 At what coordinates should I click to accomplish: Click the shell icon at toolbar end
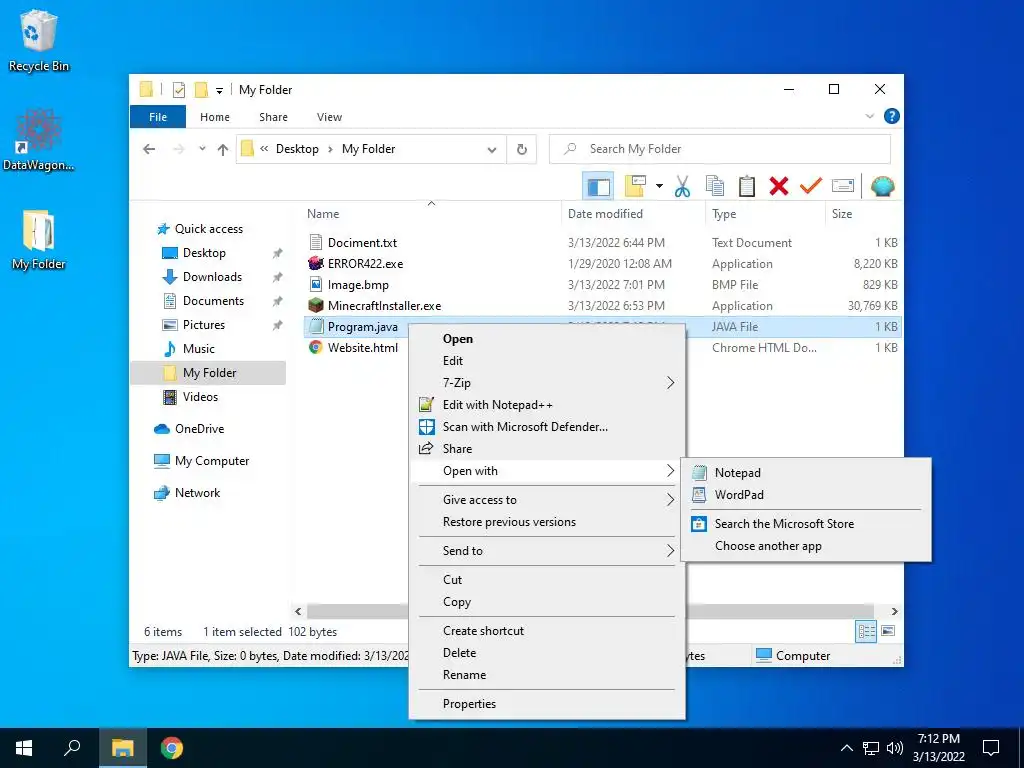[x=882, y=186]
